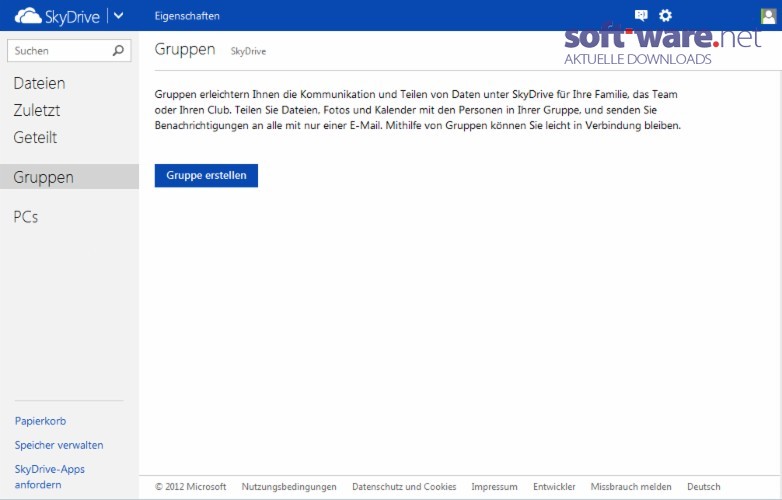Focus the Suchen search field

click(x=69, y=50)
